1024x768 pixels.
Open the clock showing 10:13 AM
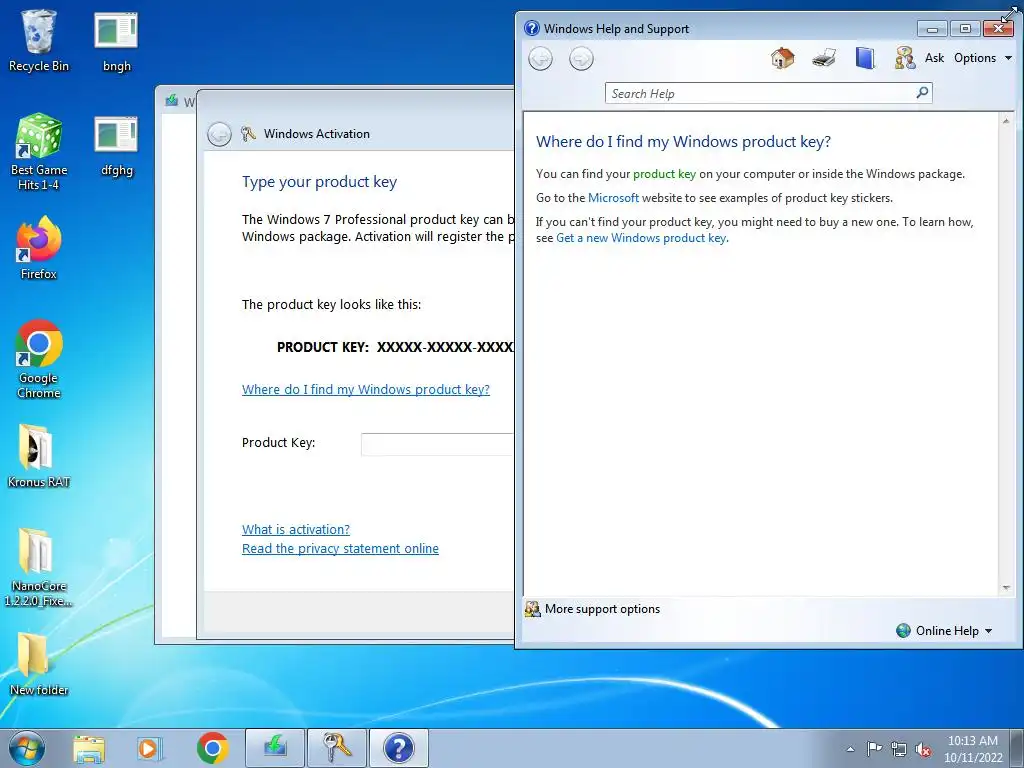pyautogui.click(x=972, y=749)
